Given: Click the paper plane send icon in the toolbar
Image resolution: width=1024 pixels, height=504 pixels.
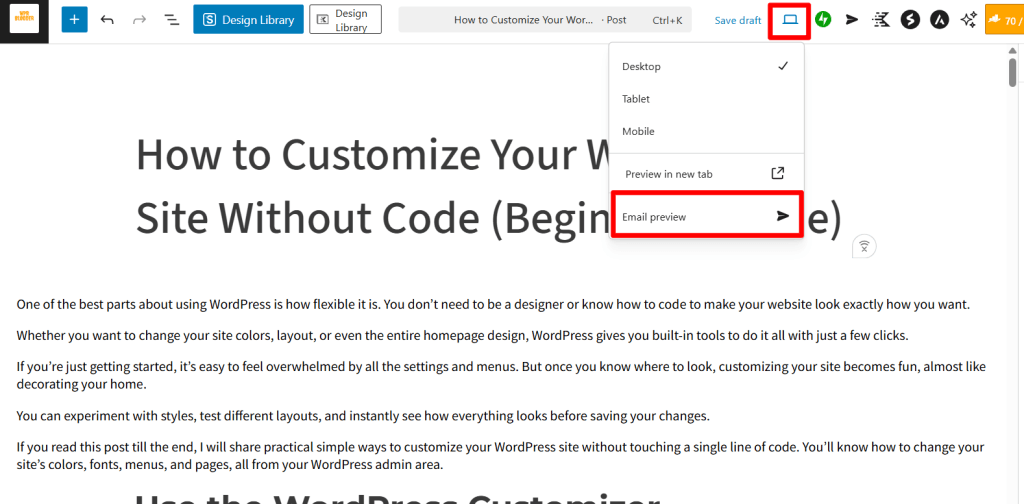Looking at the screenshot, I should click(x=852, y=20).
